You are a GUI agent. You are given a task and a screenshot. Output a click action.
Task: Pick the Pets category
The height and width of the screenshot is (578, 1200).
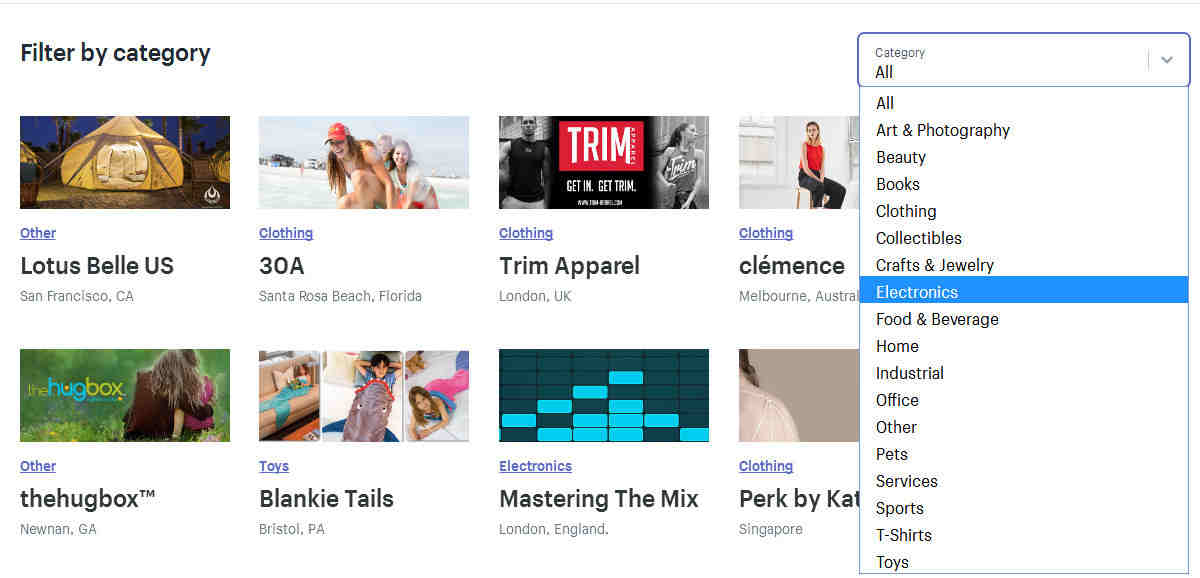pyautogui.click(x=1024, y=454)
